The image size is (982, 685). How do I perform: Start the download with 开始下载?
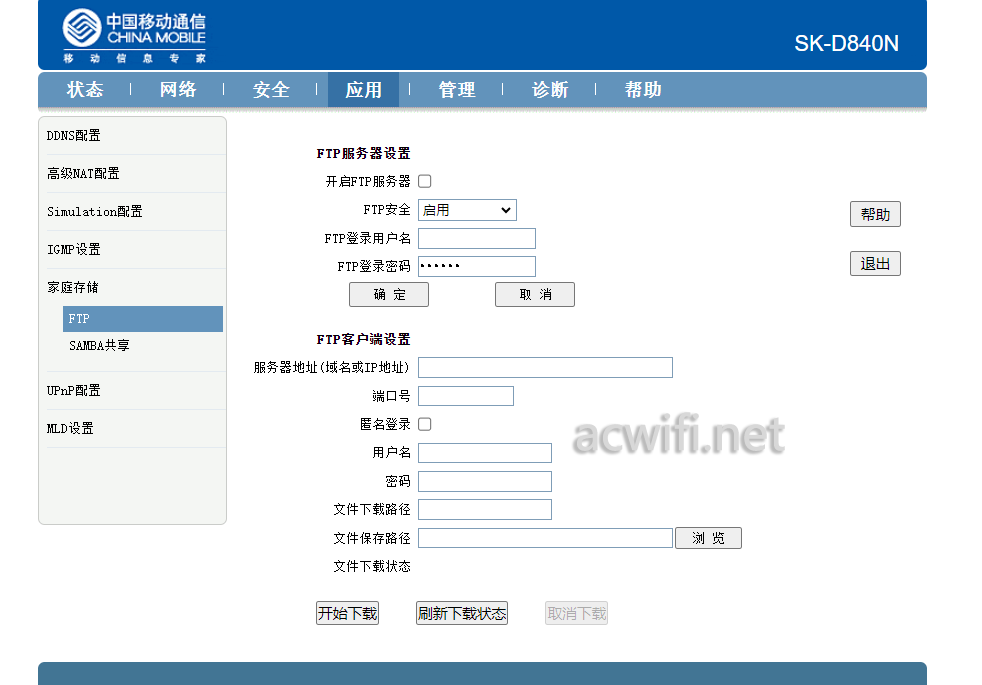coord(348,613)
